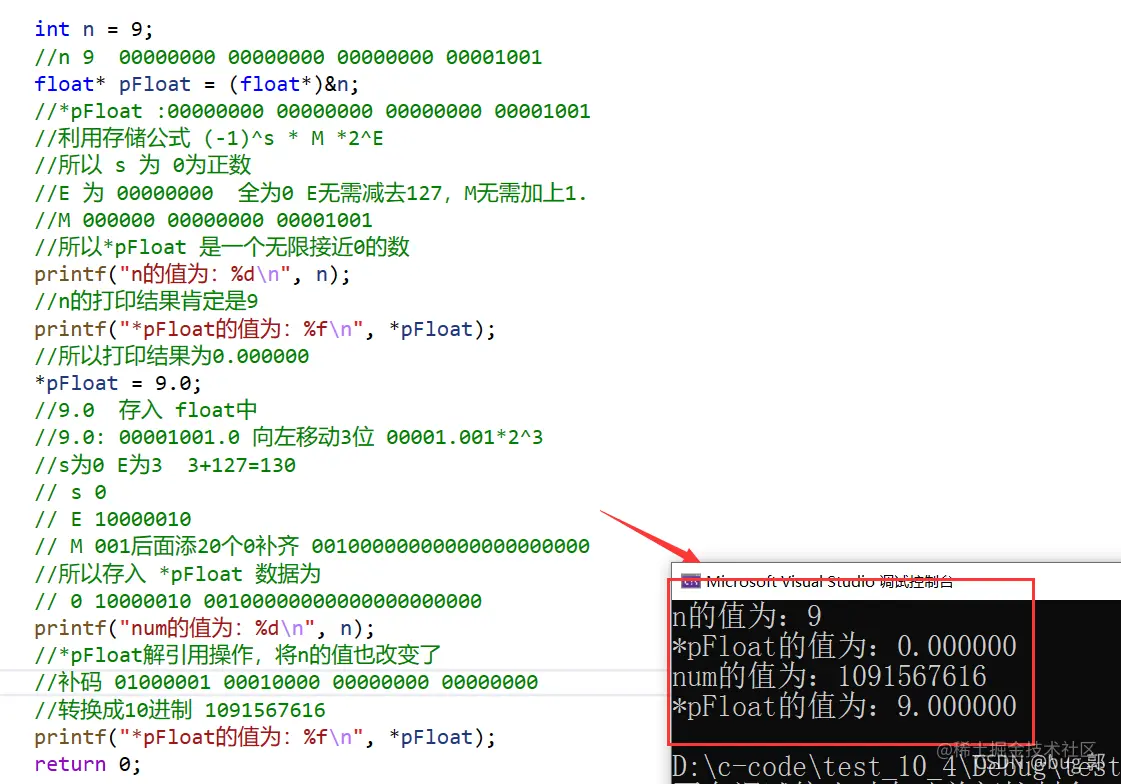Click comment '//所以*pFloat 是一个无限接近0的数'

point(222,247)
